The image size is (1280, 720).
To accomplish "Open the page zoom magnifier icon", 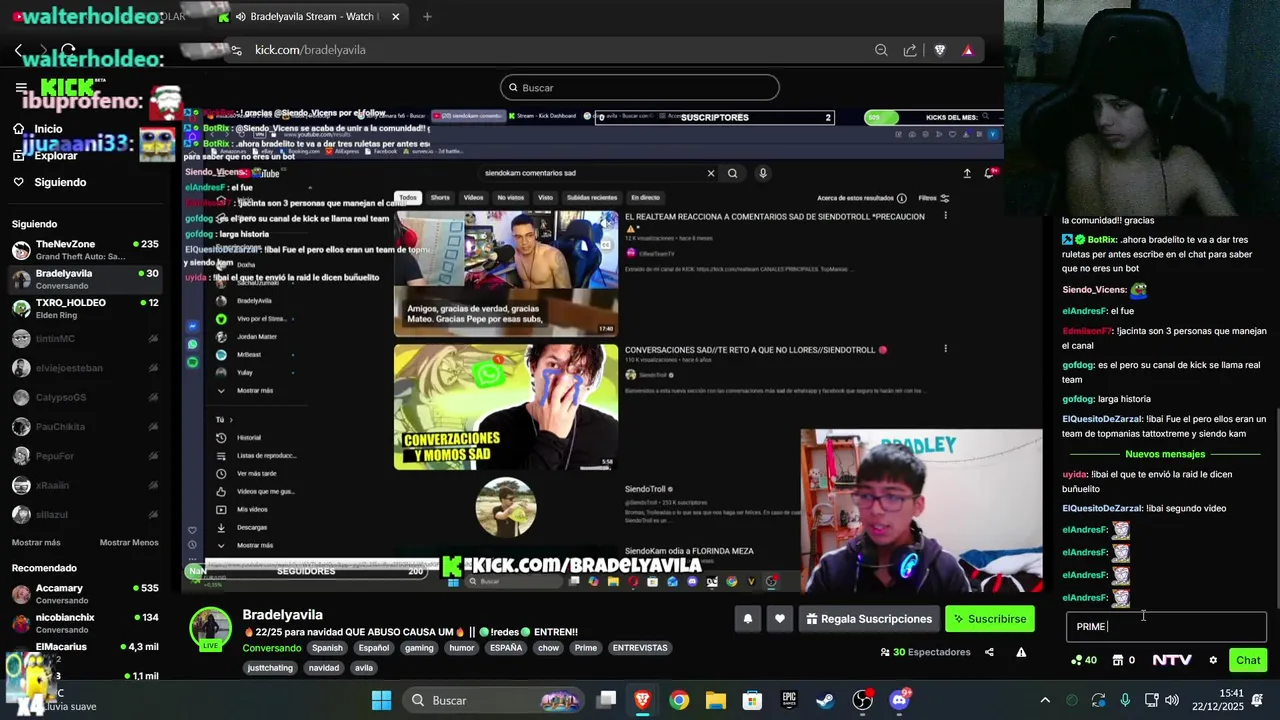I will pos(881,50).
